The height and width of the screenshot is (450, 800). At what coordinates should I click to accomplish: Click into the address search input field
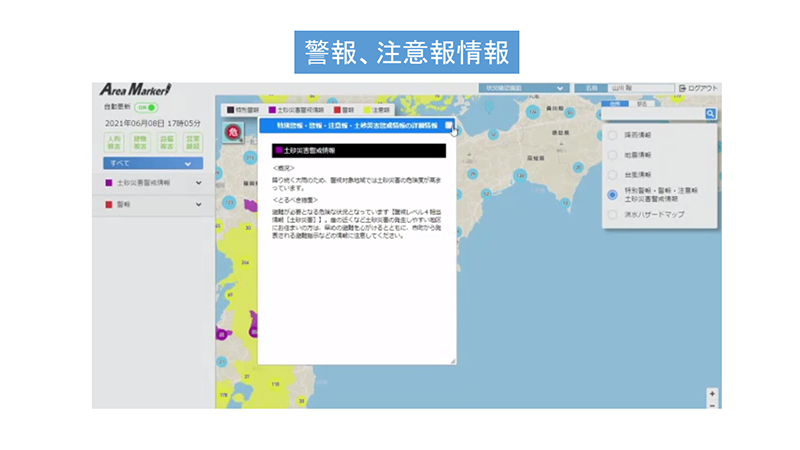point(654,114)
